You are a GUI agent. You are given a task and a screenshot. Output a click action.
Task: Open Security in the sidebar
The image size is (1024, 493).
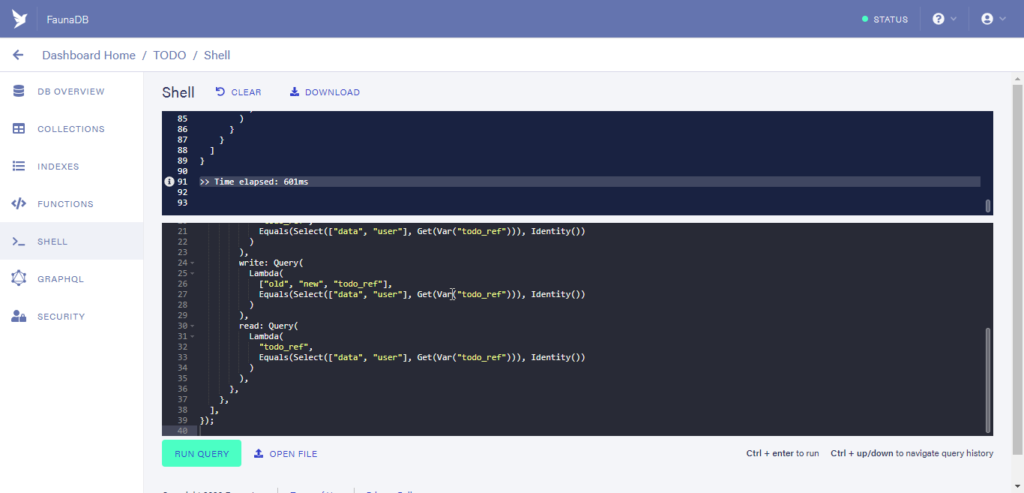coord(71,317)
